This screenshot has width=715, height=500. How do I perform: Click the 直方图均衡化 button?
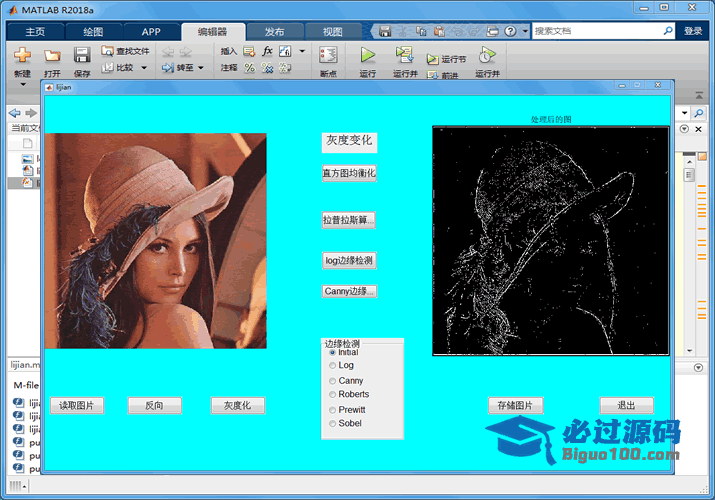[349, 173]
